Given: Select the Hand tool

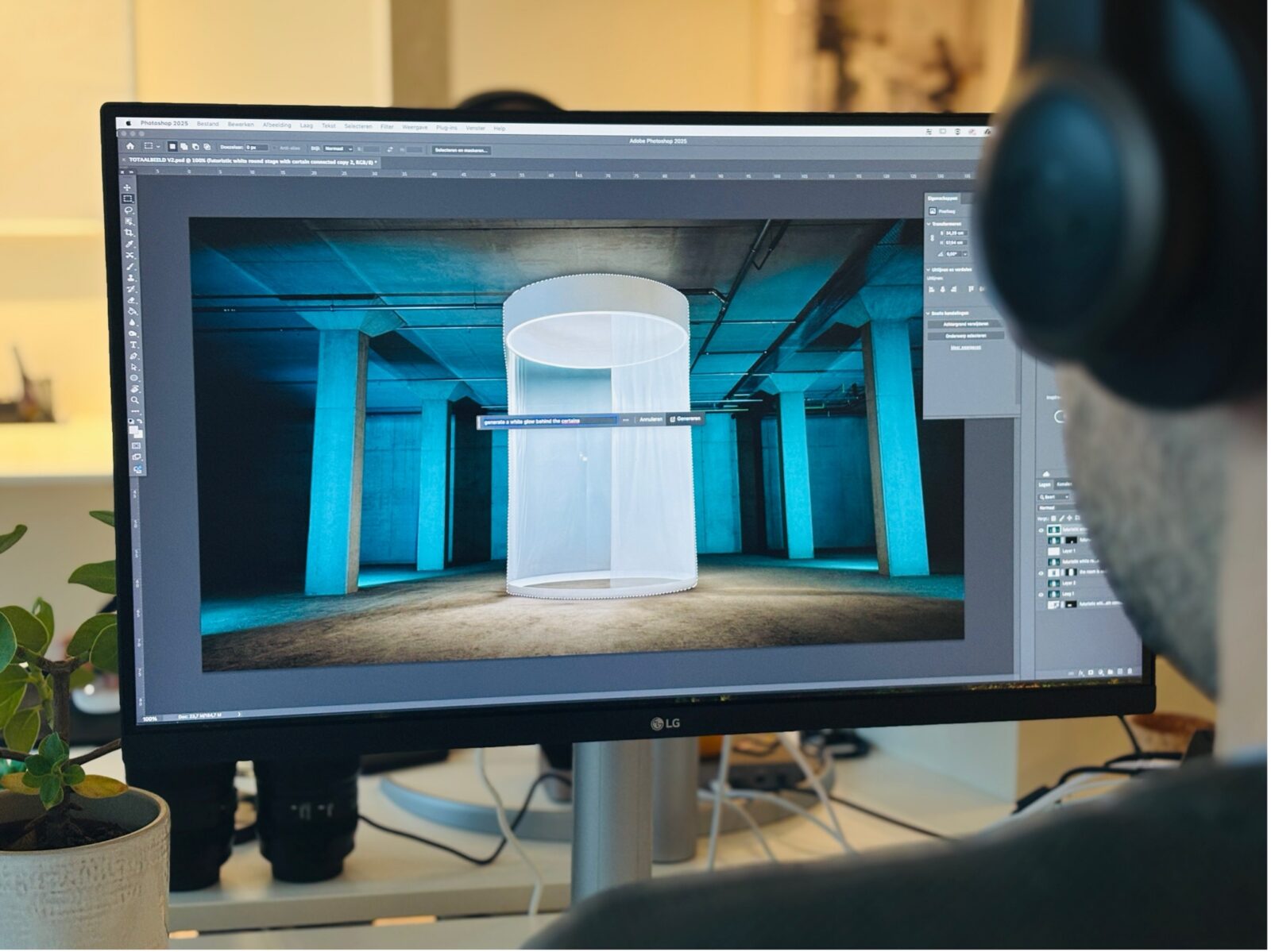Looking at the screenshot, I should coord(135,387).
